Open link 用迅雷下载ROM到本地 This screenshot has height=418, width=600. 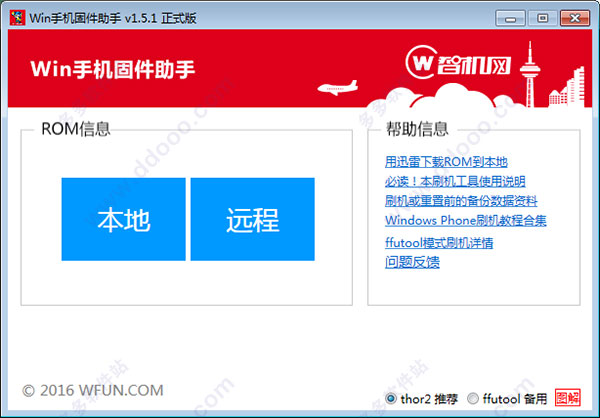tap(446, 162)
